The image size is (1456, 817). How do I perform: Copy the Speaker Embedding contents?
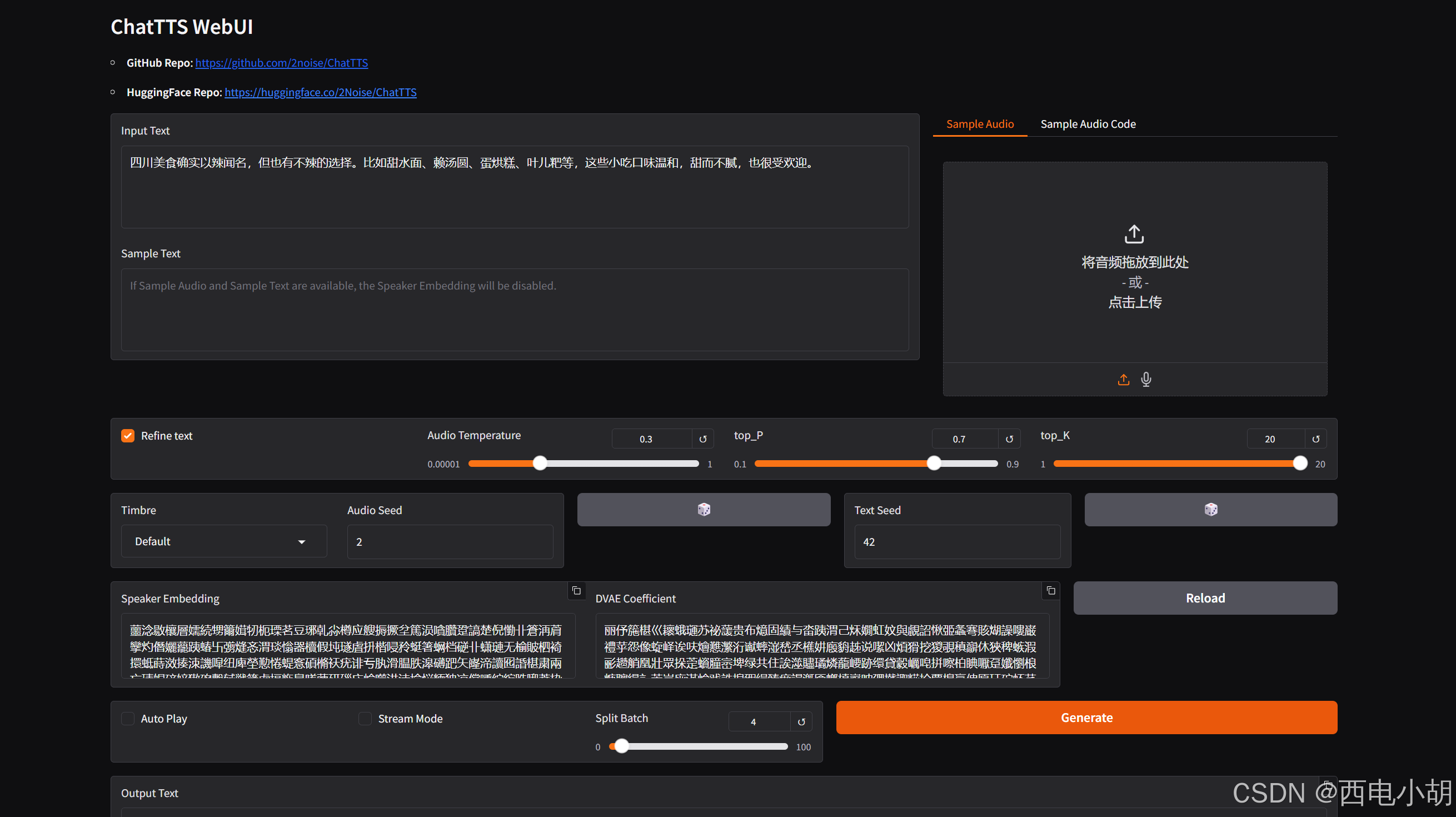(576, 591)
